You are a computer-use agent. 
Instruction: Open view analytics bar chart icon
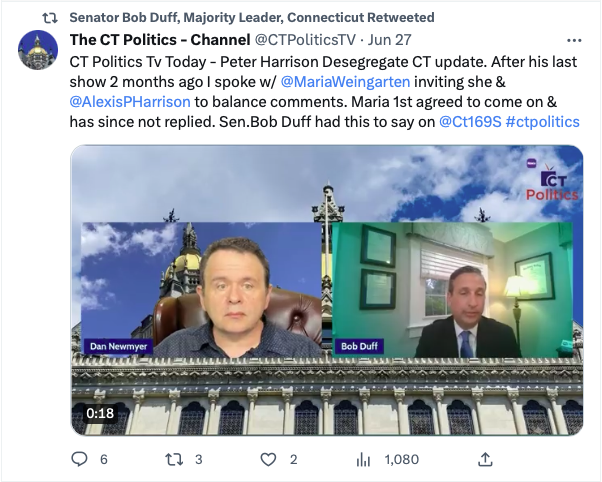[363, 459]
